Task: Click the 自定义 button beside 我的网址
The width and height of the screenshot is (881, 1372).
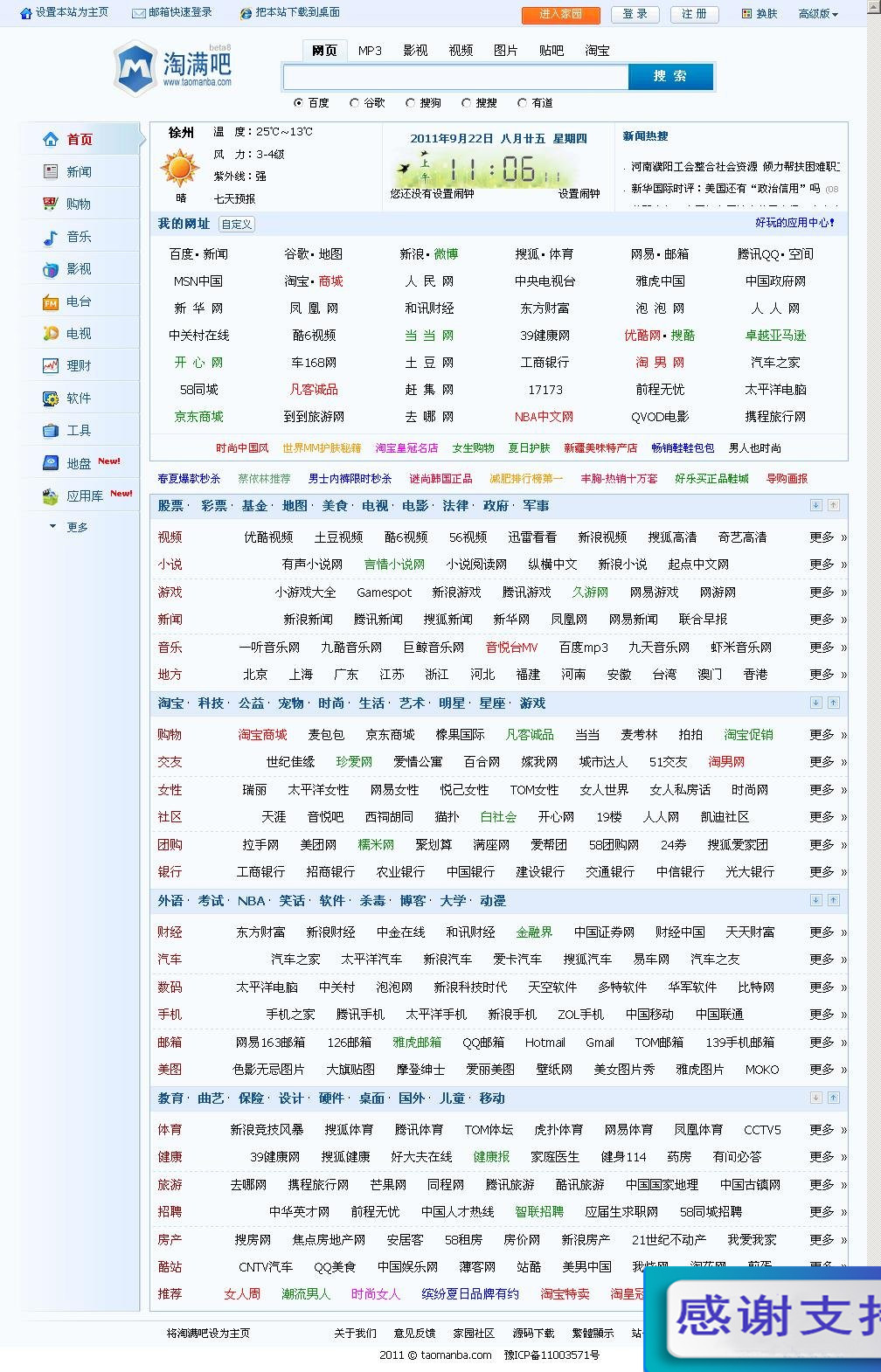Action: click(x=236, y=225)
